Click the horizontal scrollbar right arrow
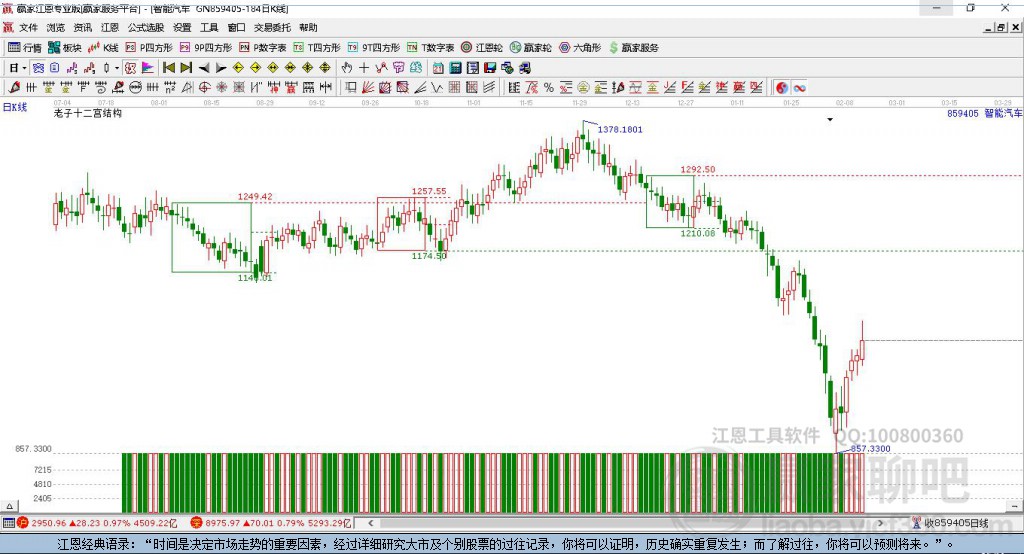The width and height of the screenshot is (1024, 554). coord(880,523)
